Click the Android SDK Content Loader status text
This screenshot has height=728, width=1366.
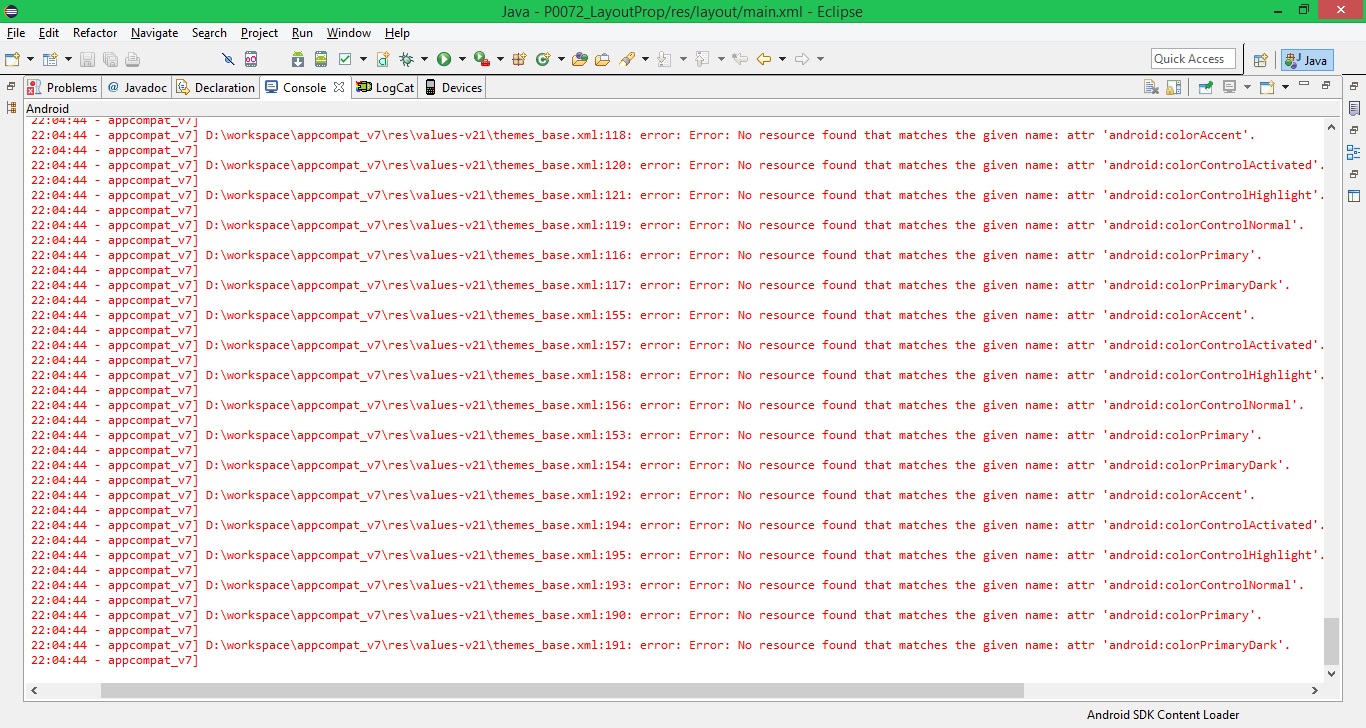1163,715
